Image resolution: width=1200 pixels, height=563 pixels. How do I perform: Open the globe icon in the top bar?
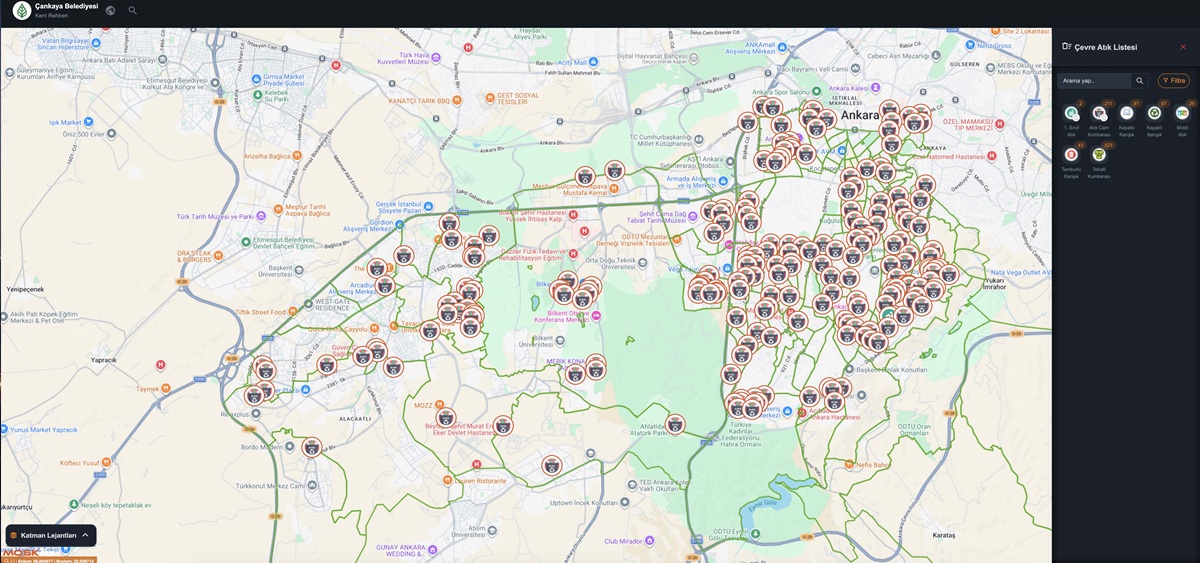point(110,10)
